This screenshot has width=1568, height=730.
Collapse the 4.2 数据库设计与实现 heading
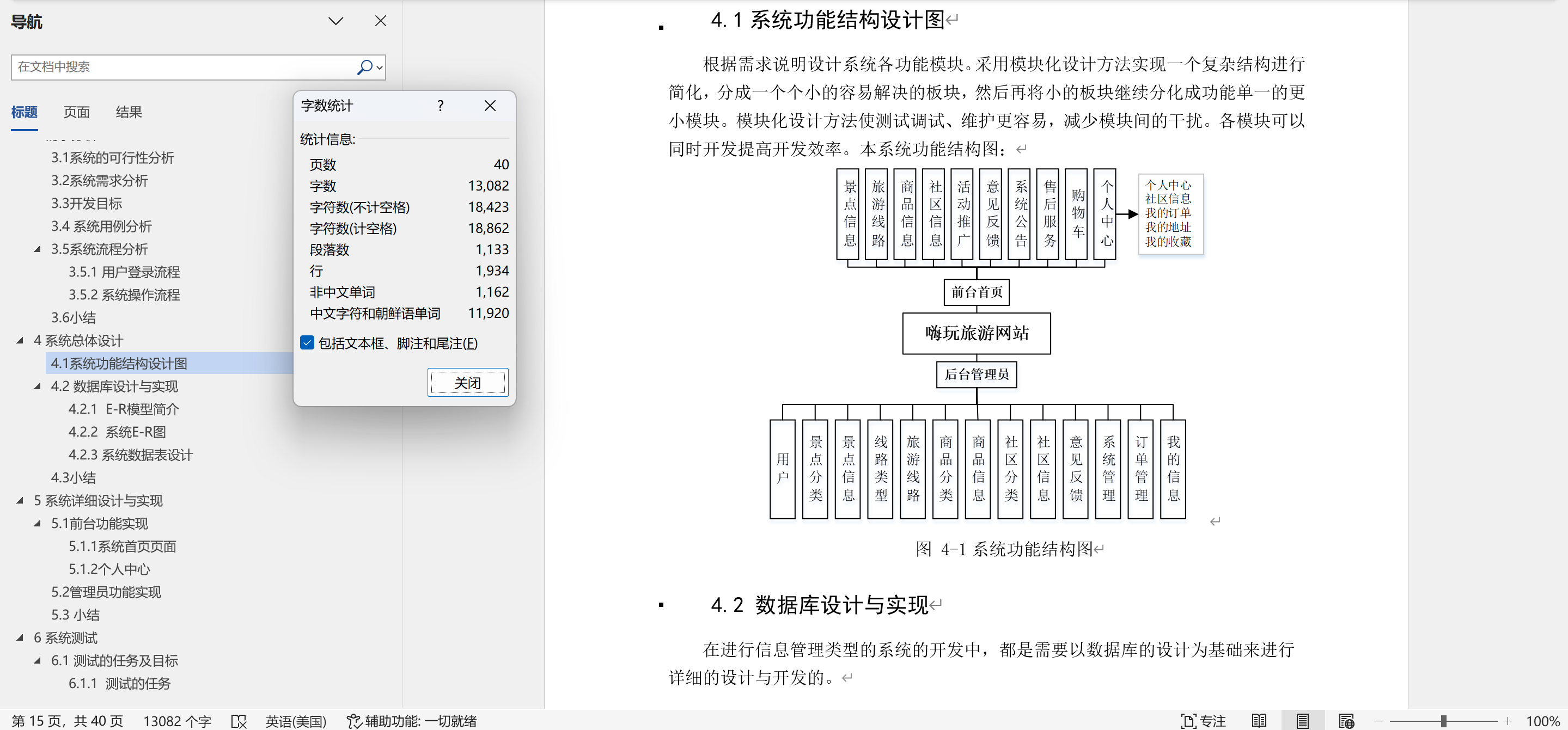tap(37, 387)
